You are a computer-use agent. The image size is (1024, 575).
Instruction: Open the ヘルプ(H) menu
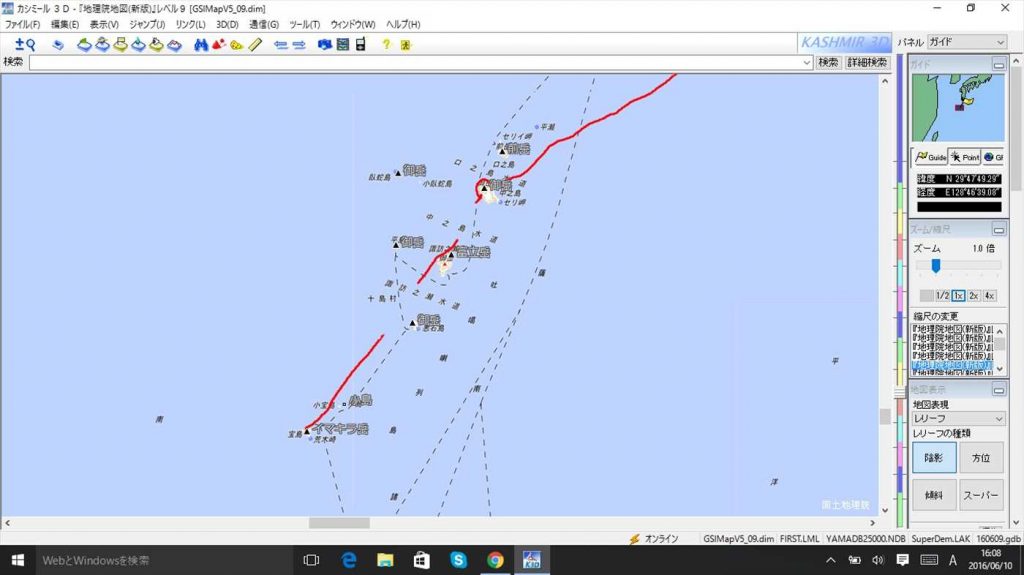point(403,24)
